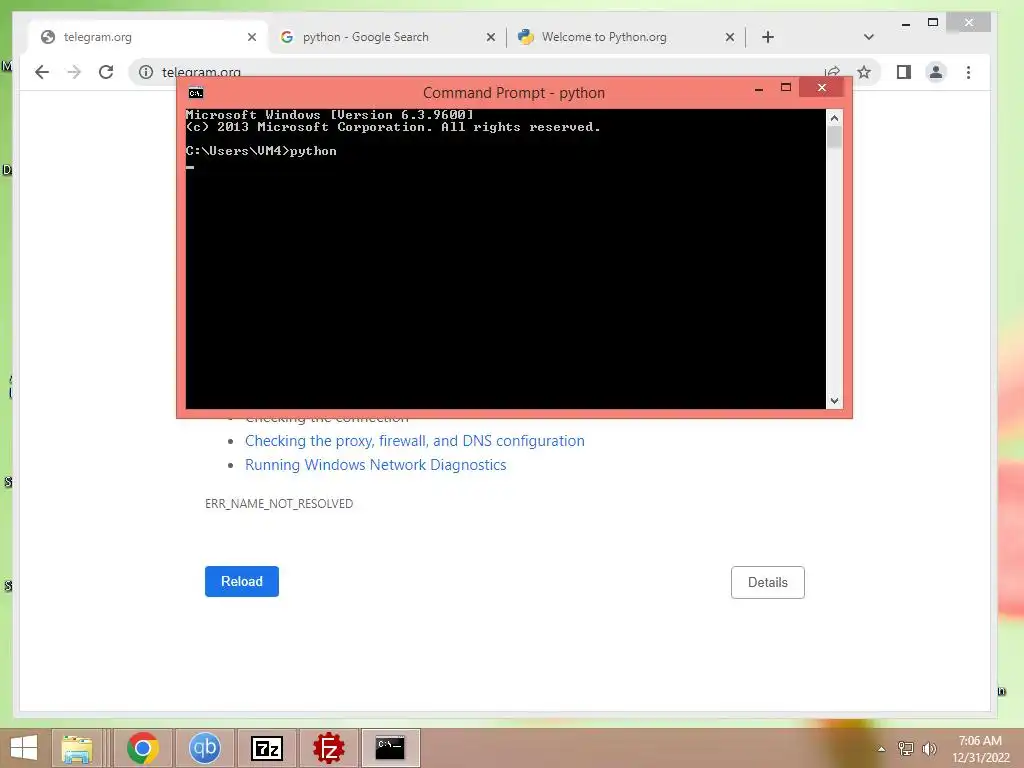Close the telegram.org tab
This screenshot has height=768, width=1024.
pos(252,37)
